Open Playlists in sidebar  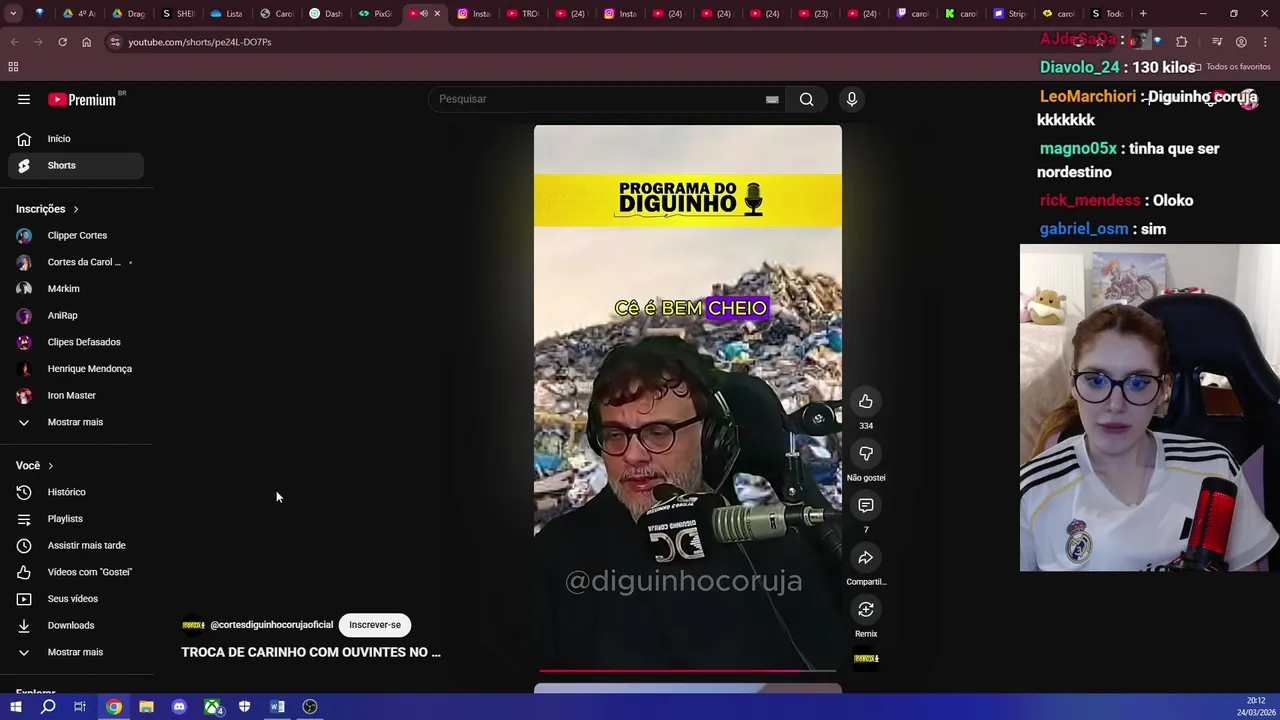76,519
